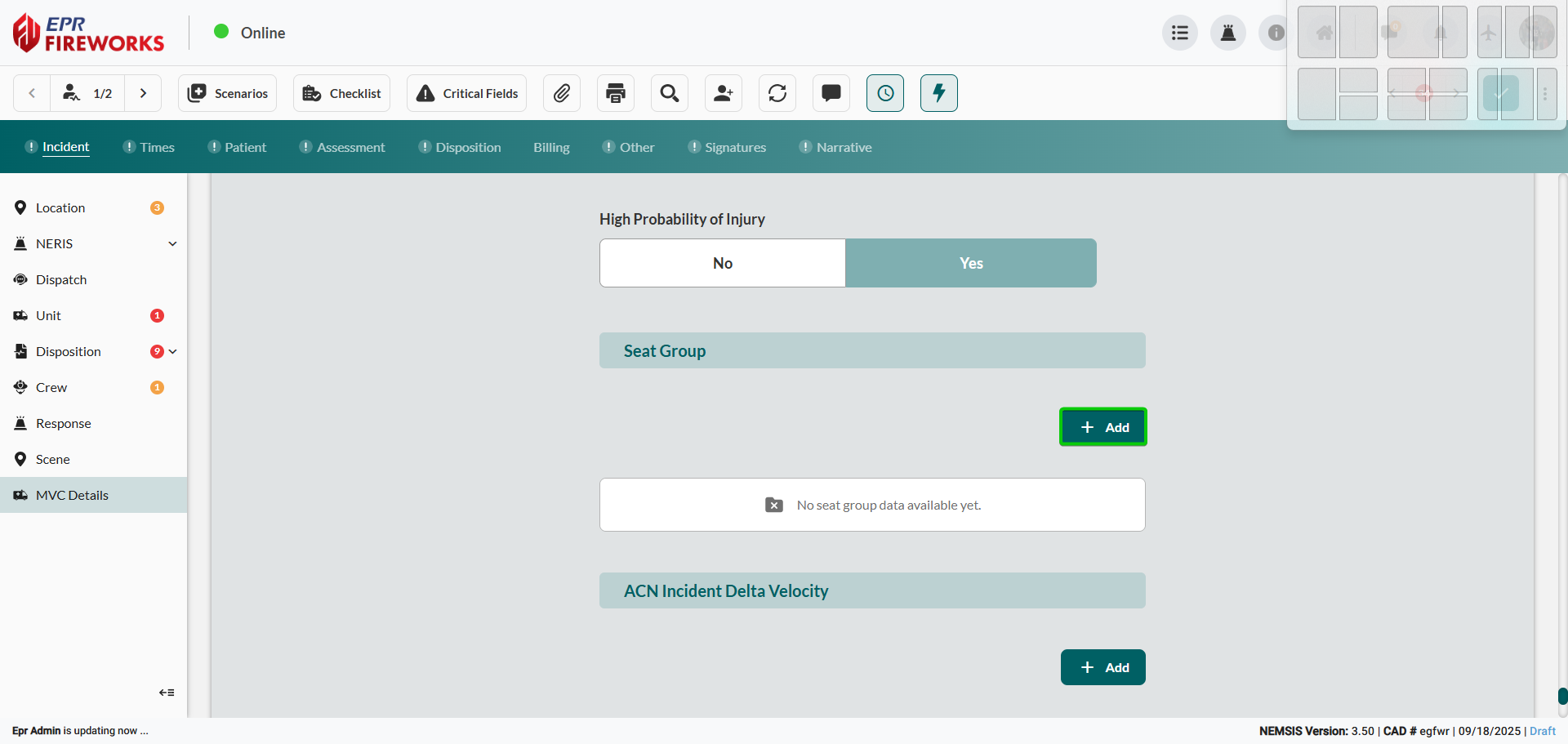Click the refresh sync icon
The image size is (1568, 744).
(777, 93)
